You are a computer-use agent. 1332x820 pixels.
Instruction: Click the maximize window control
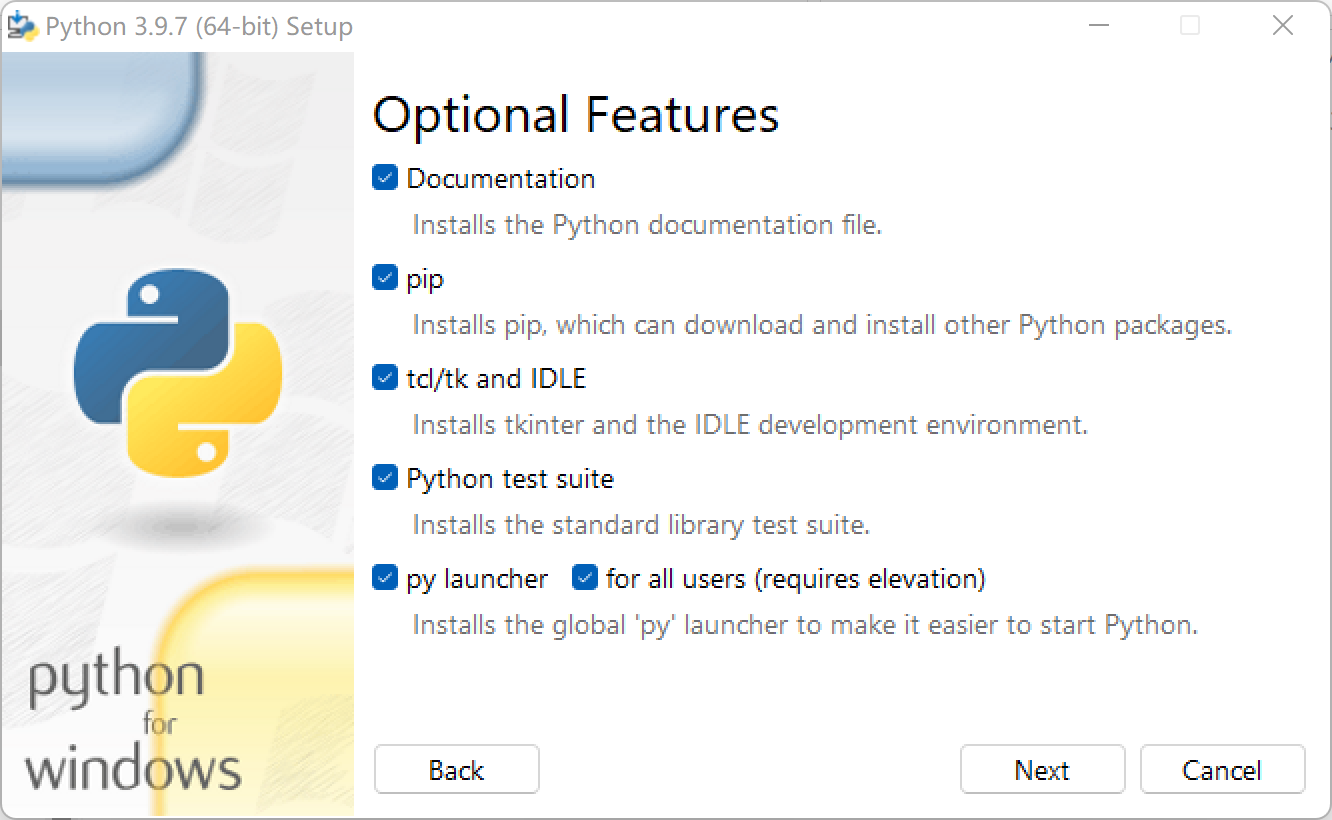(x=1189, y=25)
